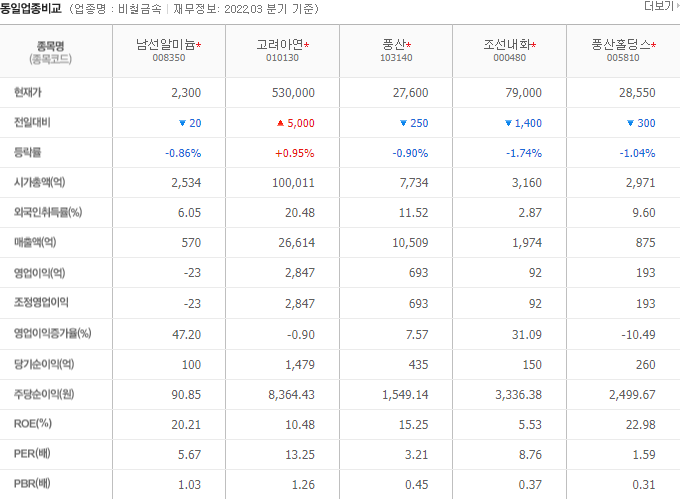Click the PER(배) row label
Screen dimensions: 680x500
coord(32,454)
